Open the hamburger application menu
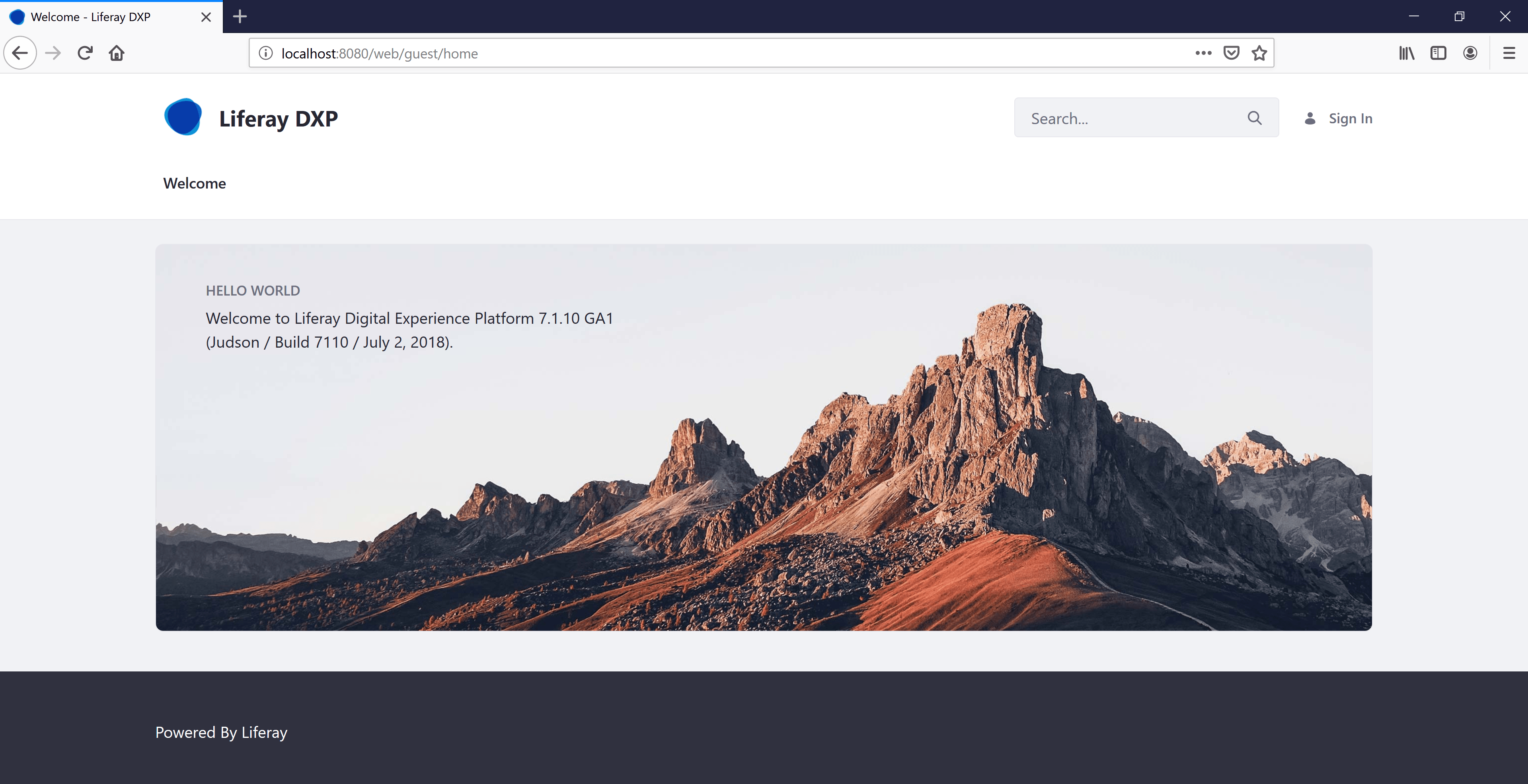The width and height of the screenshot is (1528, 784). coord(1509,53)
